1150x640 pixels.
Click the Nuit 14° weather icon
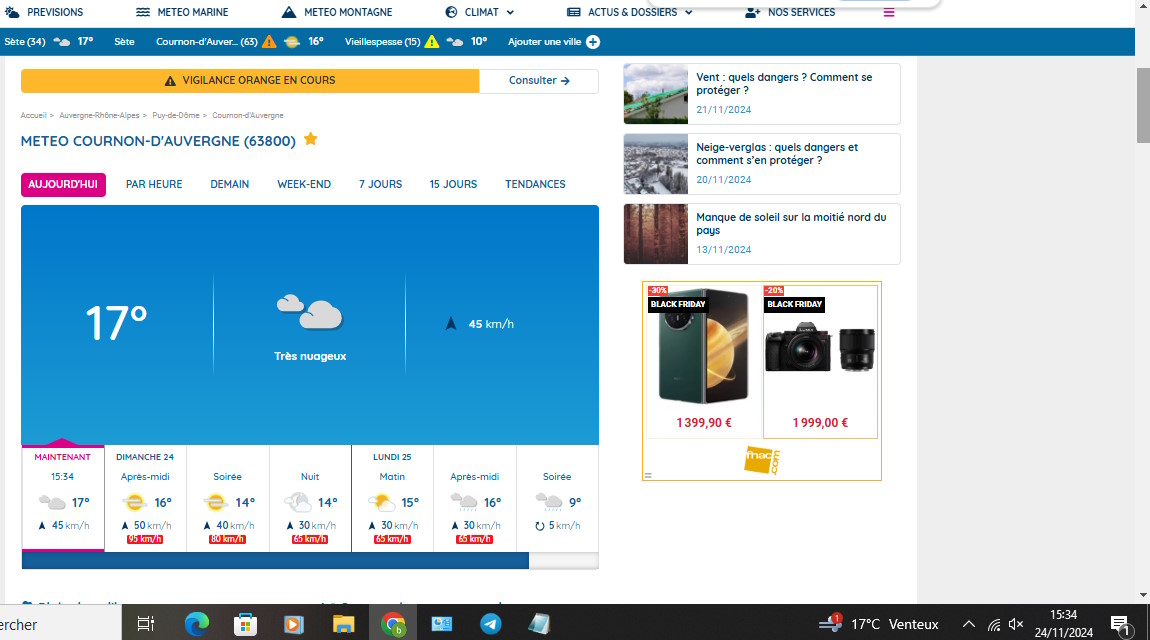pyautogui.click(x=298, y=503)
